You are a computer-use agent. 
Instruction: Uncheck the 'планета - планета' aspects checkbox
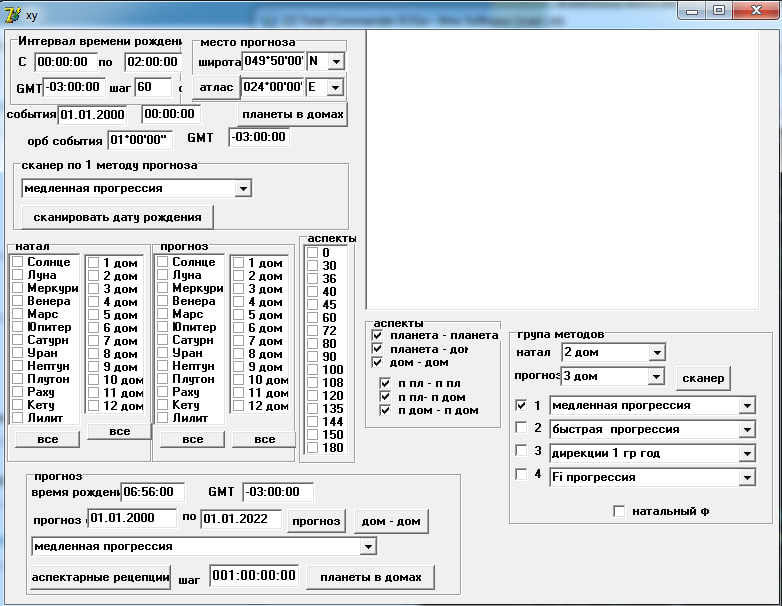coord(377,336)
